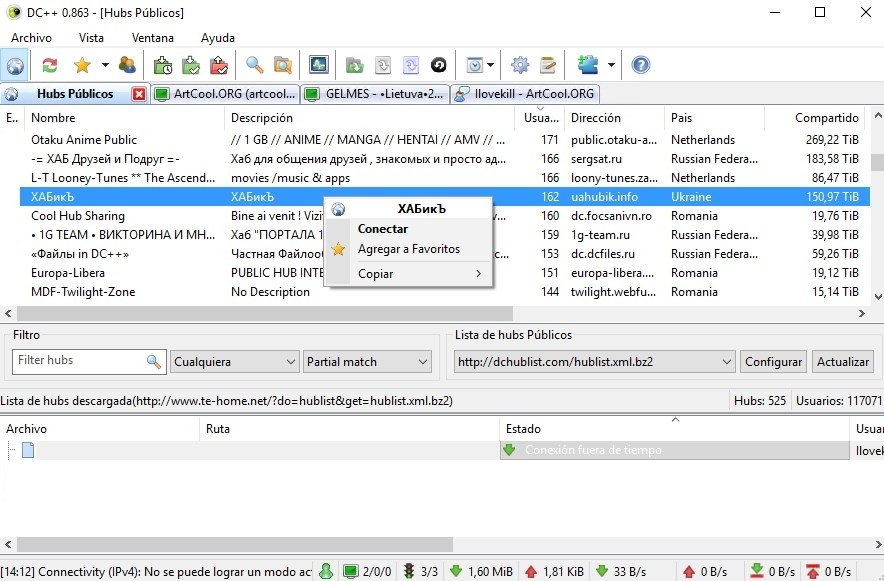This screenshot has height=581, width=884.
Task: Click the hub list horizontal scrollbar thumb
Action: [x=265, y=313]
